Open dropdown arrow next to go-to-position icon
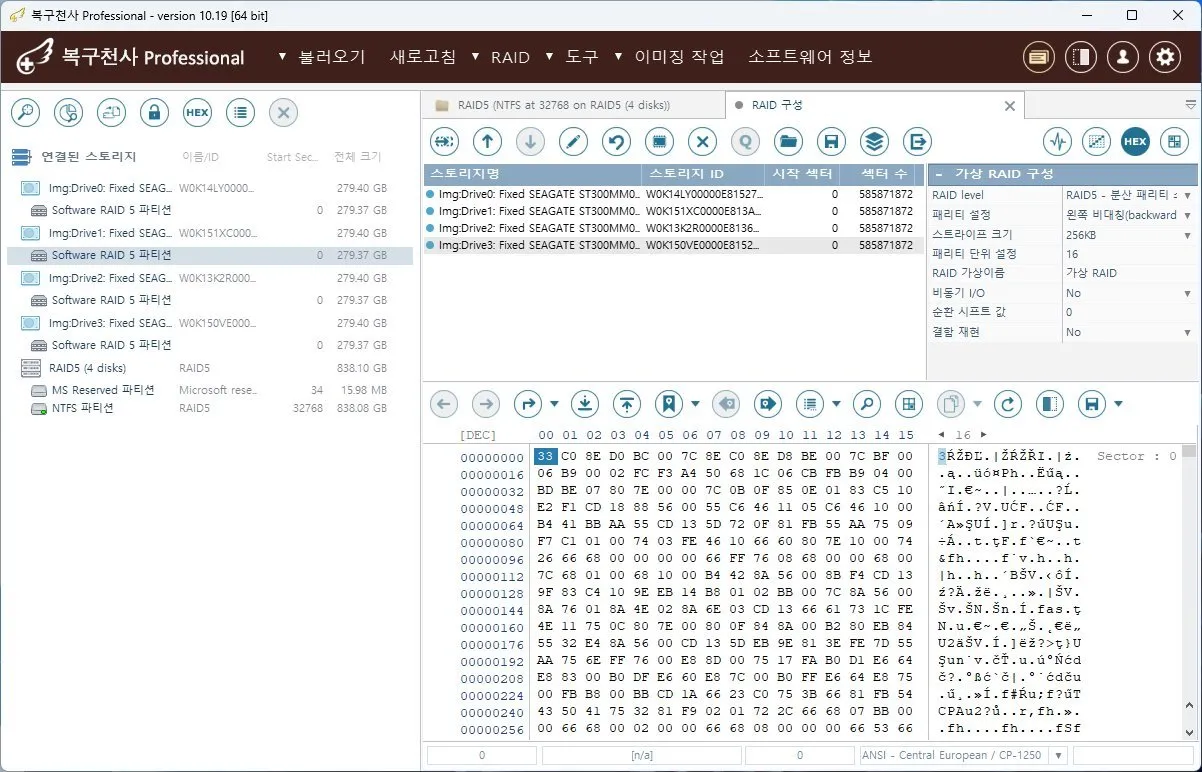This screenshot has width=1202, height=772. [x=554, y=405]
